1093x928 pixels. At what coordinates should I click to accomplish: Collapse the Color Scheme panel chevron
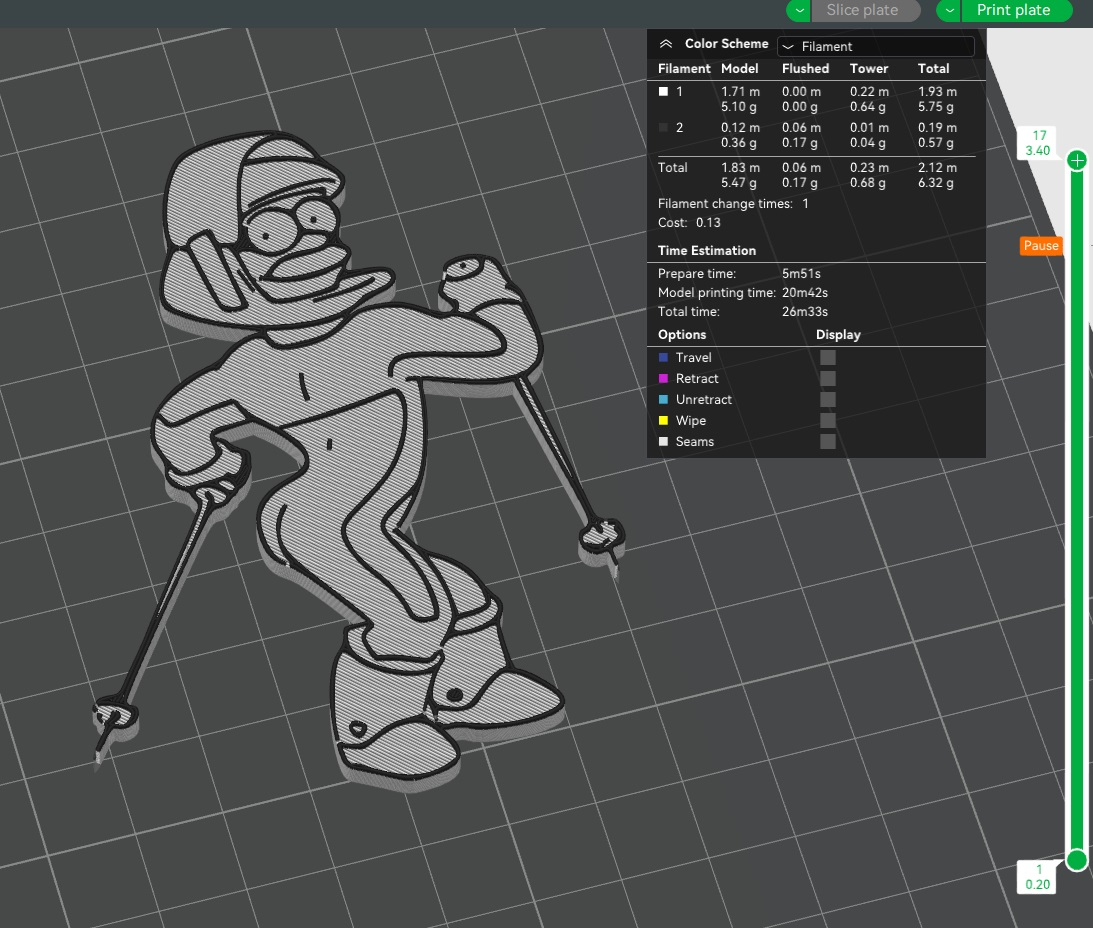pyautogui.click(x=666, y=44)
